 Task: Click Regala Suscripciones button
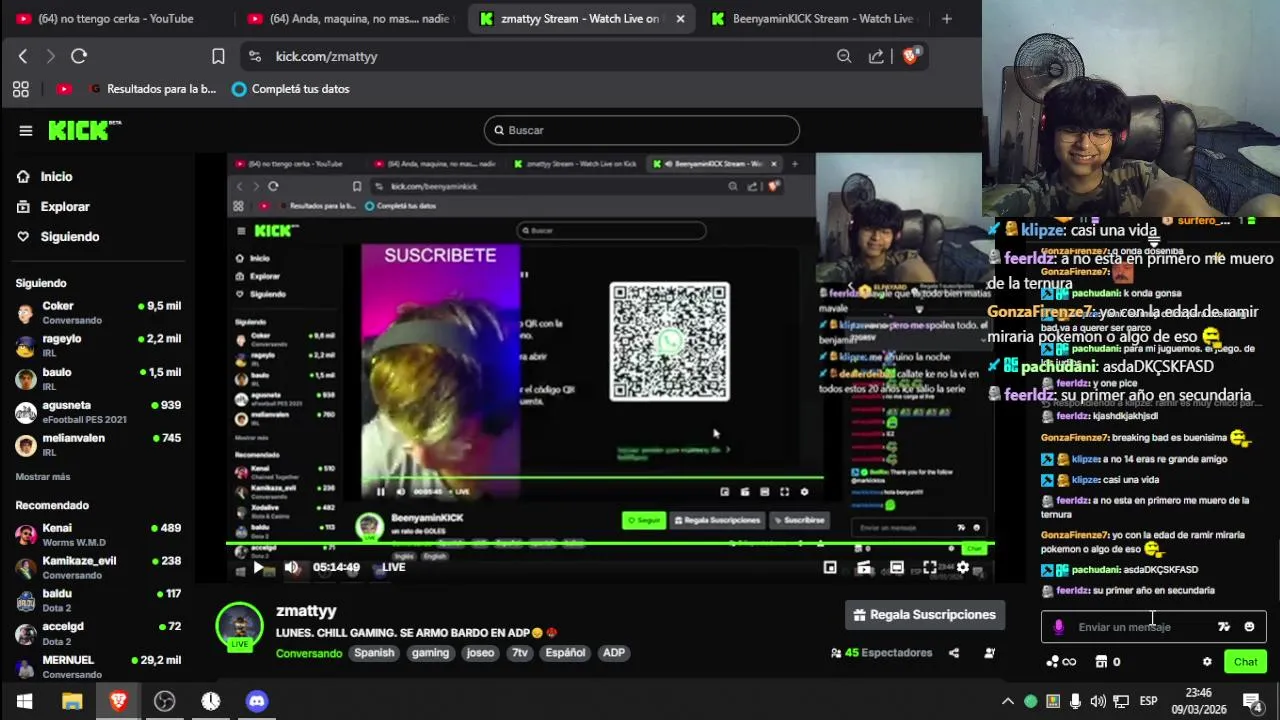(925, 615)
